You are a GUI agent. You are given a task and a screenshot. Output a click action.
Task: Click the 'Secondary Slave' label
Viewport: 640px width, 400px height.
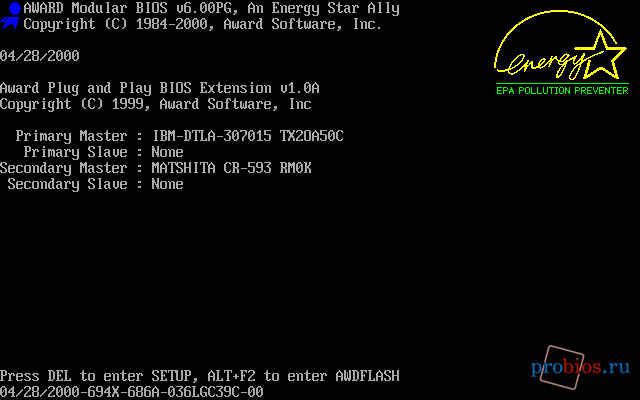tap(68, 184)
